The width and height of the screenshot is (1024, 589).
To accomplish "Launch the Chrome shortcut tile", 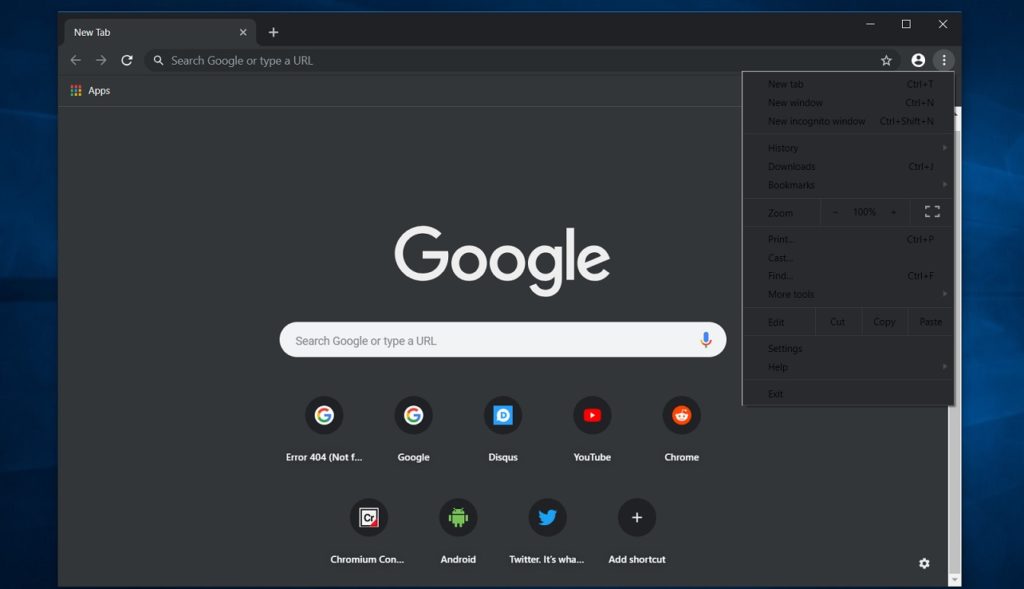I will pos(681,415).
